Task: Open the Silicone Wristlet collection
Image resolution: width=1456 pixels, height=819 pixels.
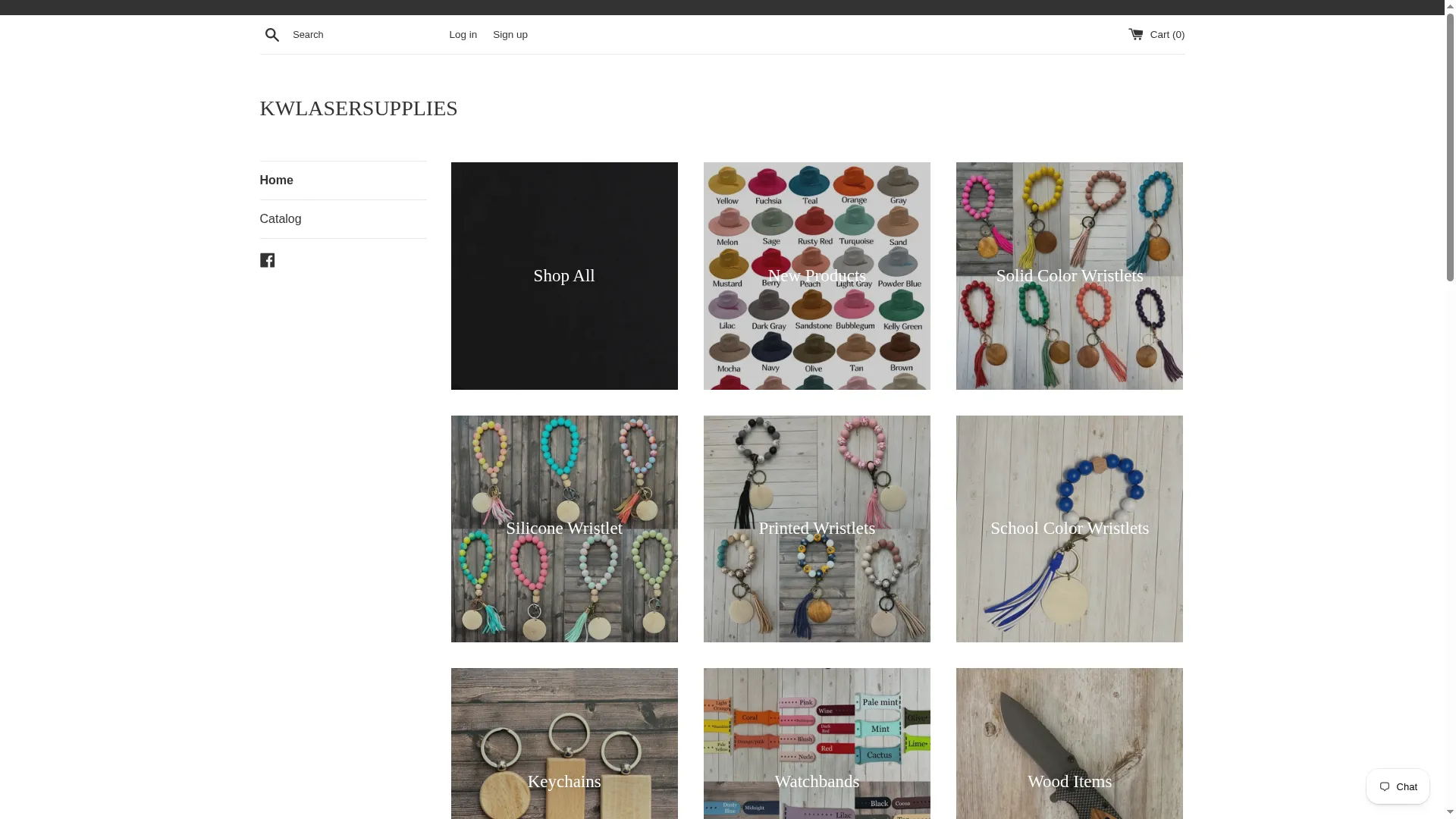Action: pos(564,529)
